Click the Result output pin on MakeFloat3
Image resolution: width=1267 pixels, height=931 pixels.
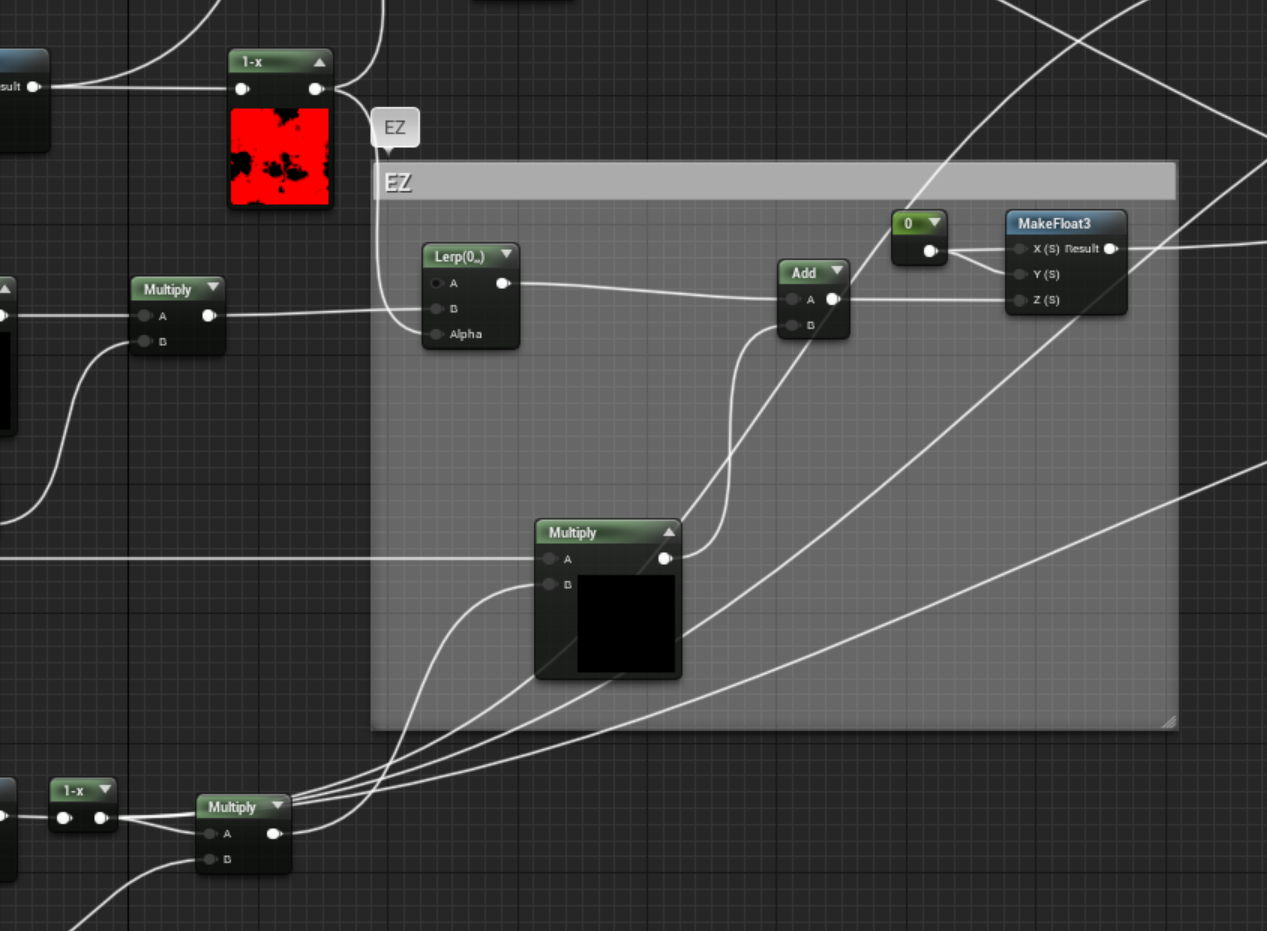point(1109,249)
